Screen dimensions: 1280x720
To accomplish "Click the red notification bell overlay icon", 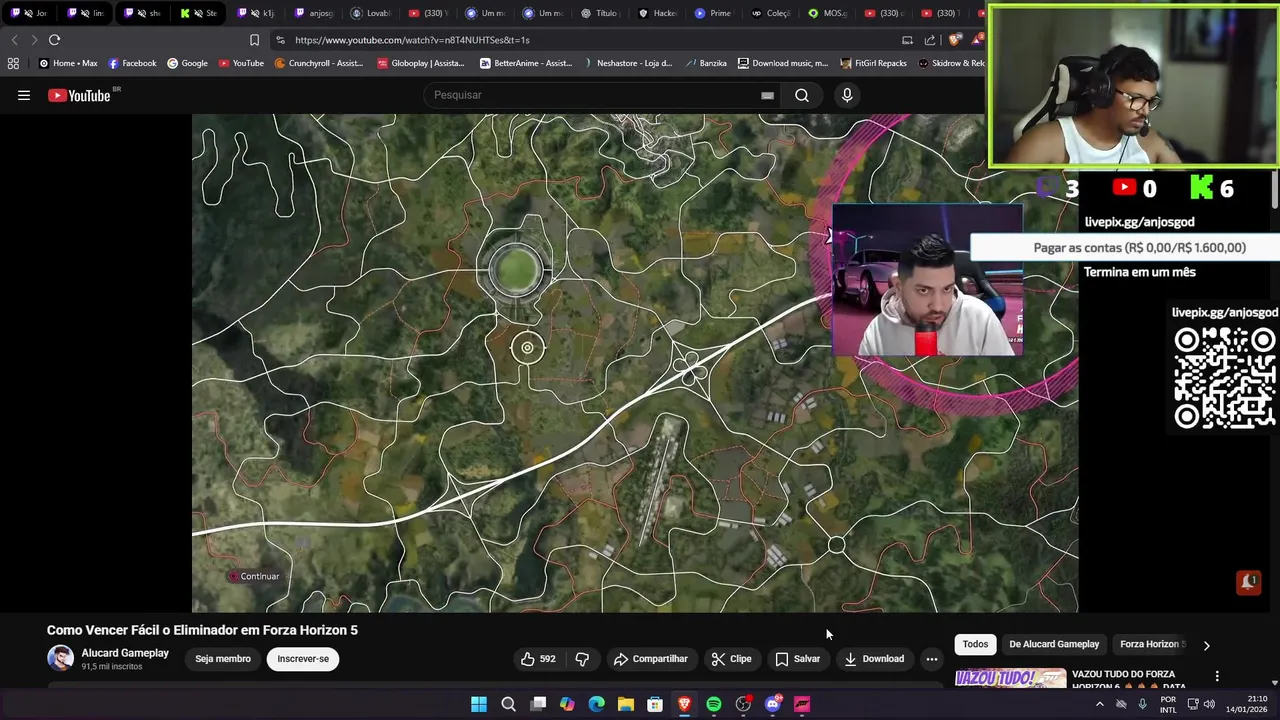I will tap(1248, 582).
